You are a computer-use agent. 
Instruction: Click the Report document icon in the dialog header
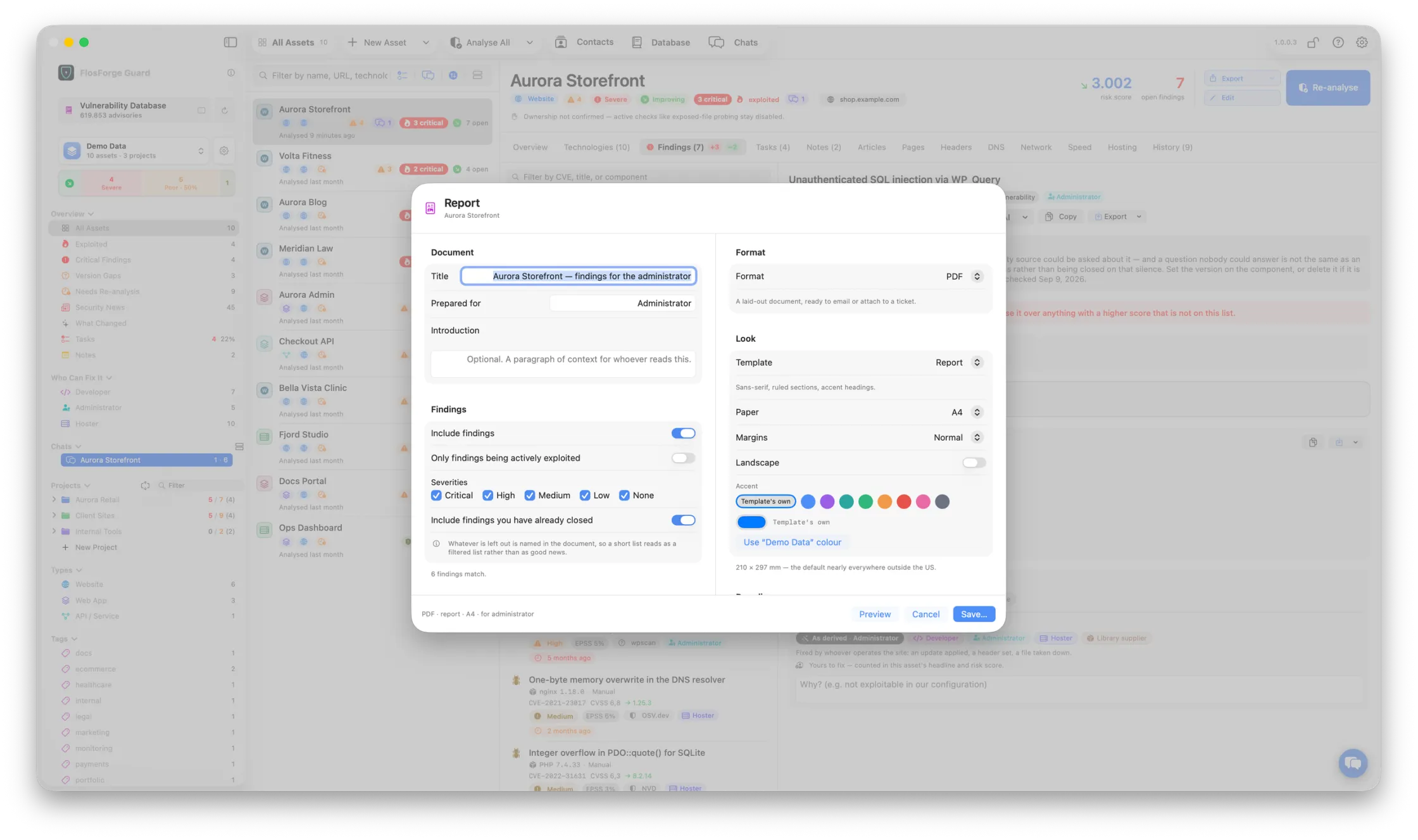click(x=430, y=208)
